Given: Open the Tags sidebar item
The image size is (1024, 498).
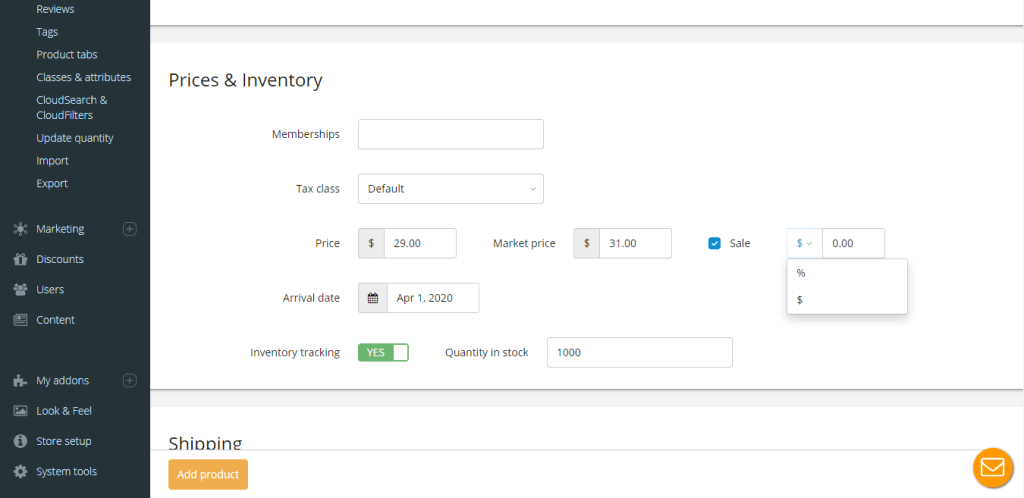Looking at the screenshot, I should tap(47, 32).
